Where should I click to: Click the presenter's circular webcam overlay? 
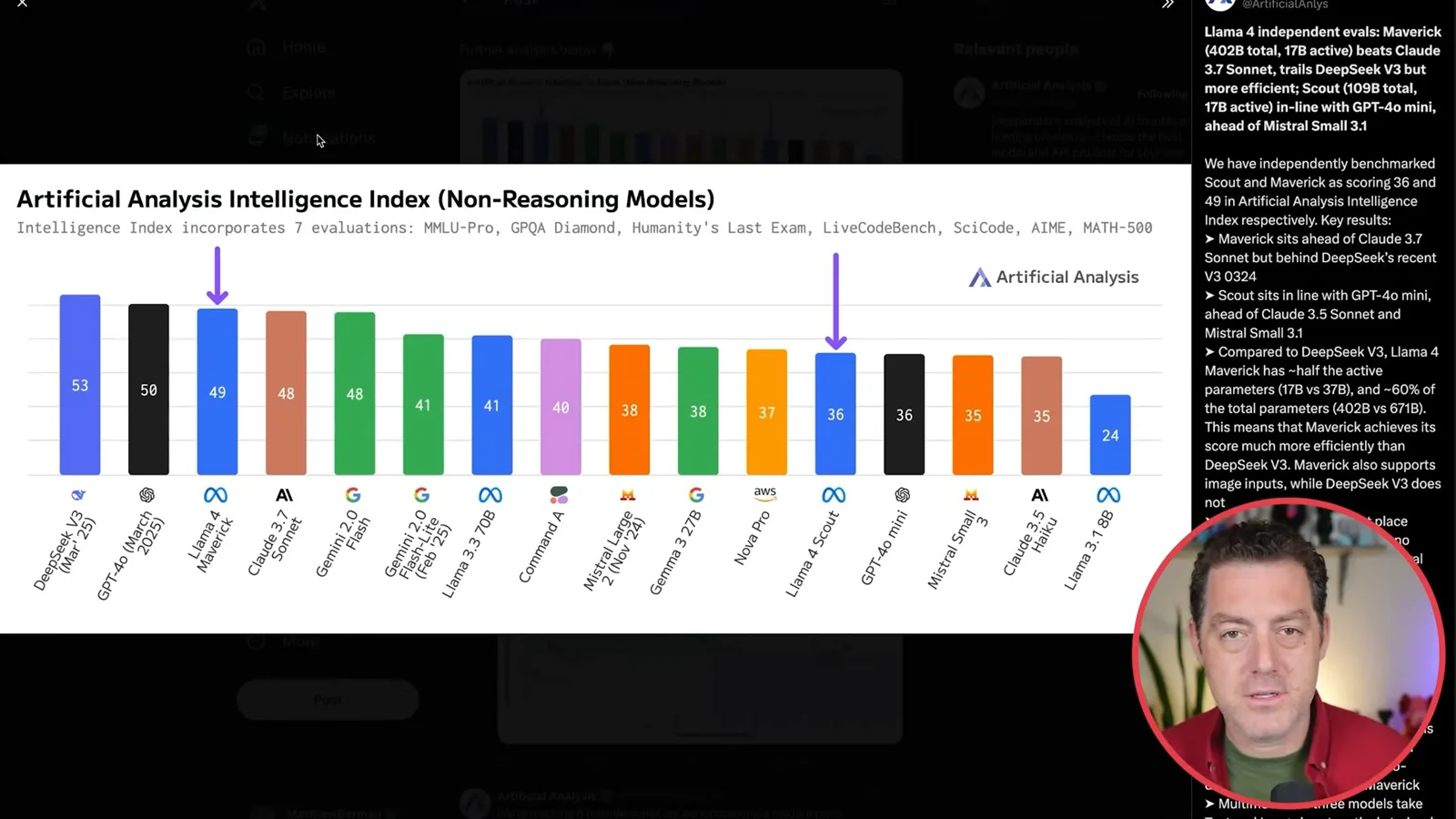coord(1289,652)
